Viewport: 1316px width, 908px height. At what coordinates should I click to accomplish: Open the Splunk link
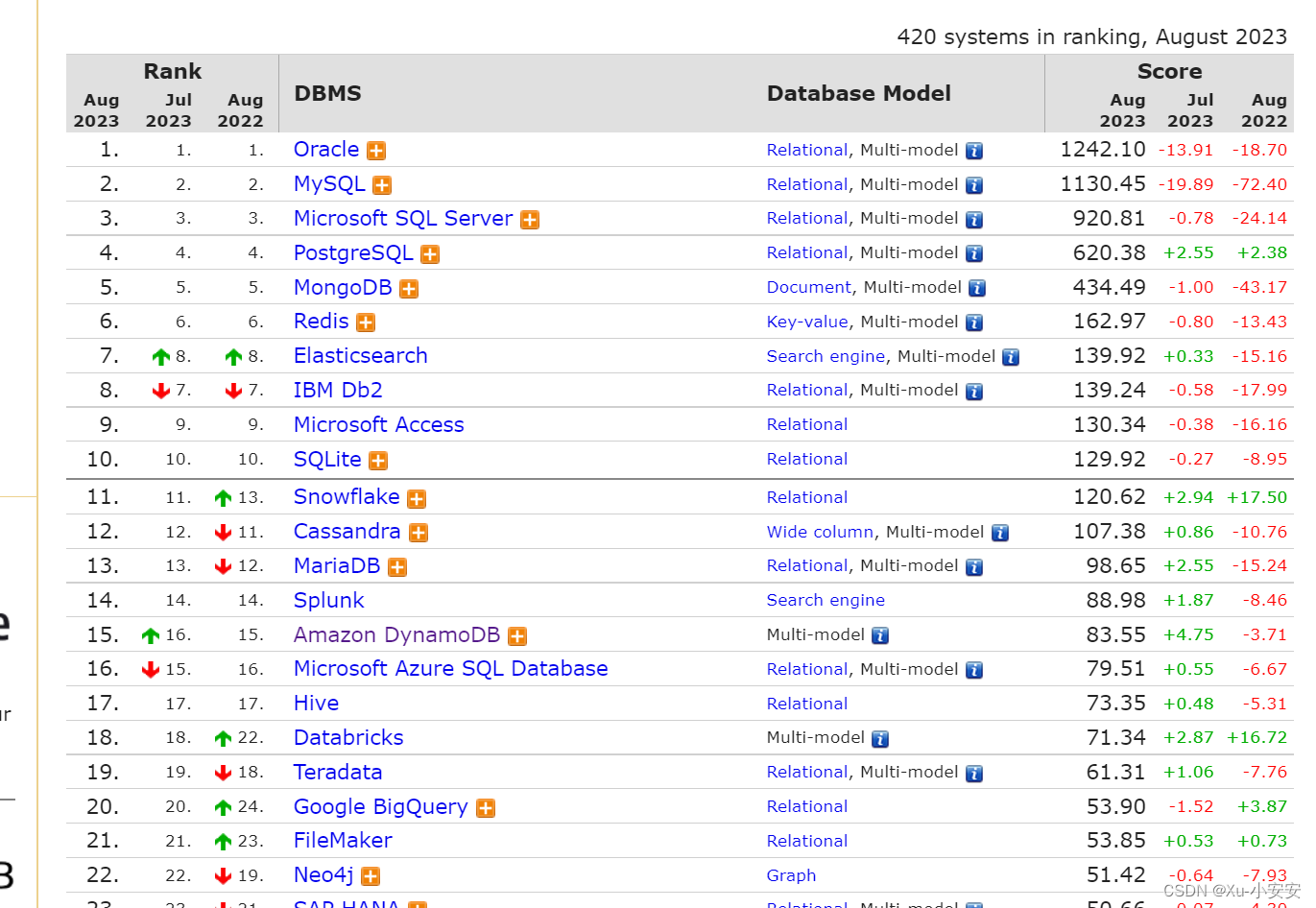tap(329, 601)
